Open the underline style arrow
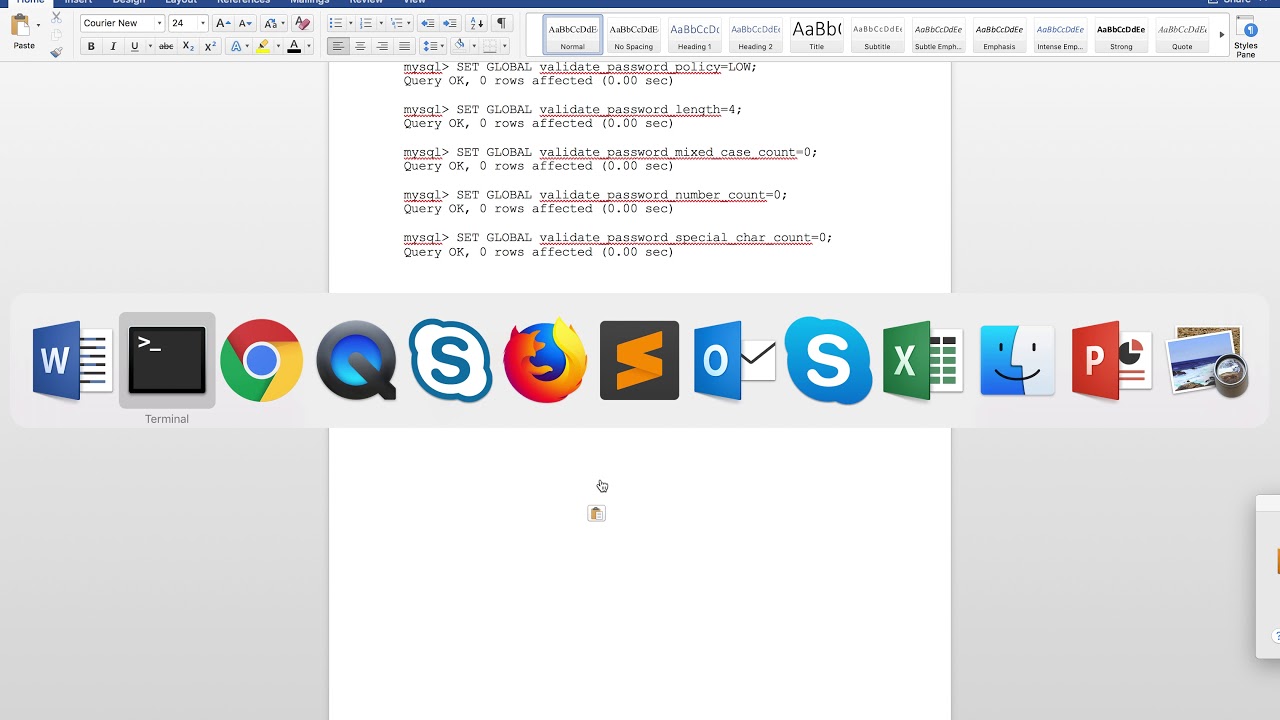 click(150, 46)
